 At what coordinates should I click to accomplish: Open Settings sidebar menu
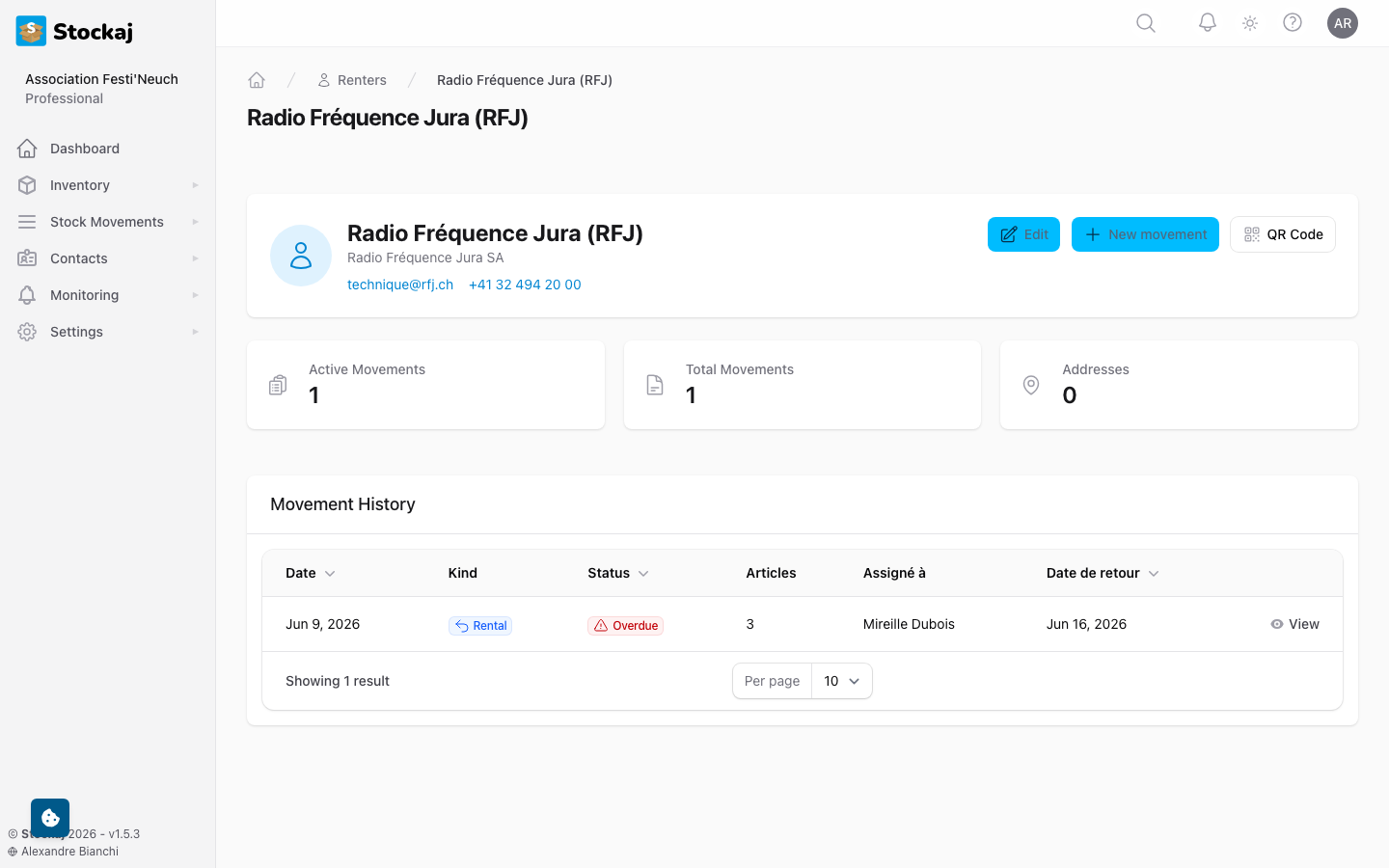click(108, 332)
